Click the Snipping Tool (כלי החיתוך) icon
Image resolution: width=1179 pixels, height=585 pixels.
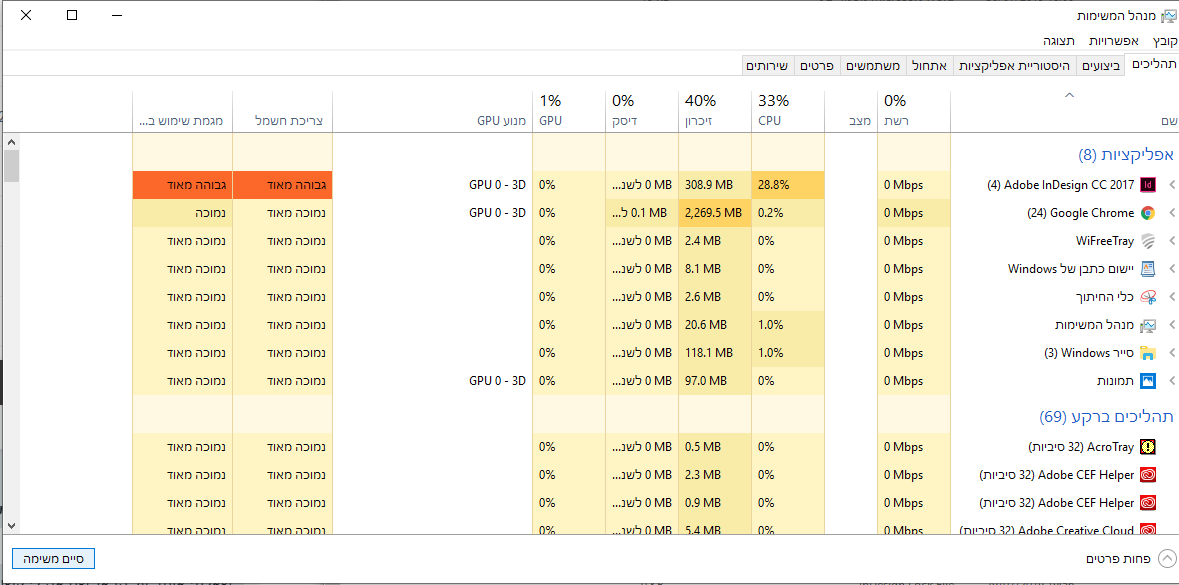click(1148, 297)
